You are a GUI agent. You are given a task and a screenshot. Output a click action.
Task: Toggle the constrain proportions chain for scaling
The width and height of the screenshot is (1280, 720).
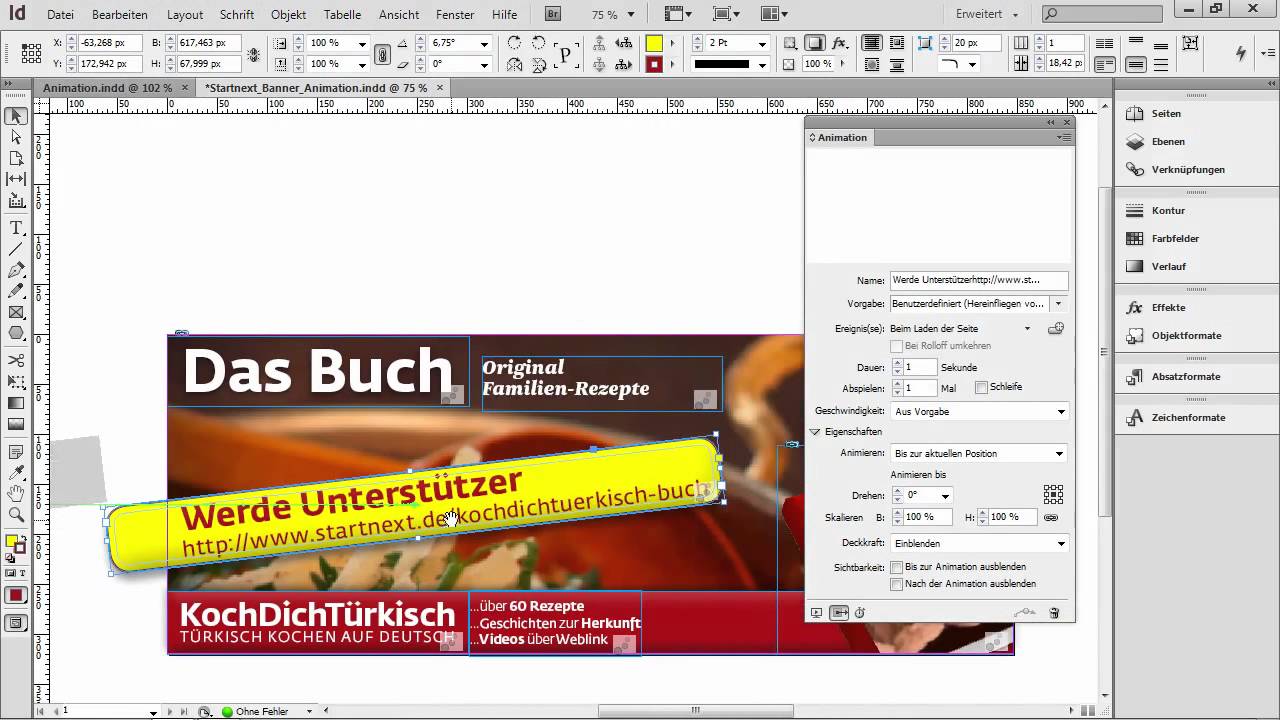click(381, 54)
